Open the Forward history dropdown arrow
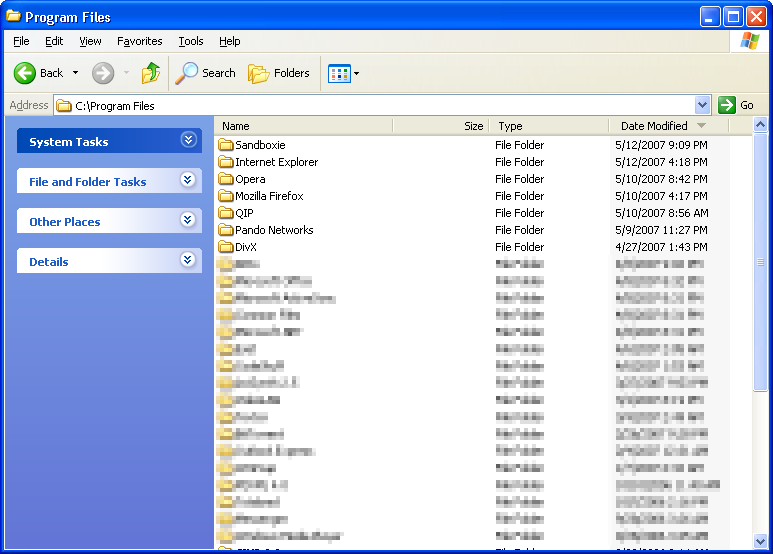773x554 pixels. [126, 73]
